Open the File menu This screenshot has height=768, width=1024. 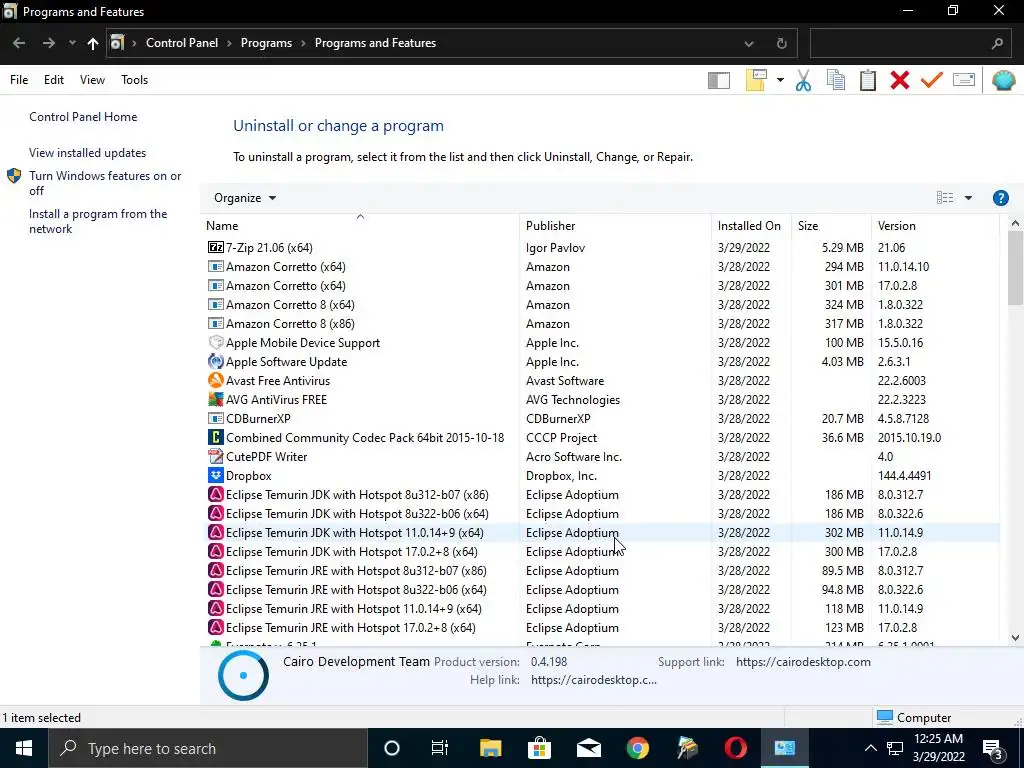click(x=19, y=80)
